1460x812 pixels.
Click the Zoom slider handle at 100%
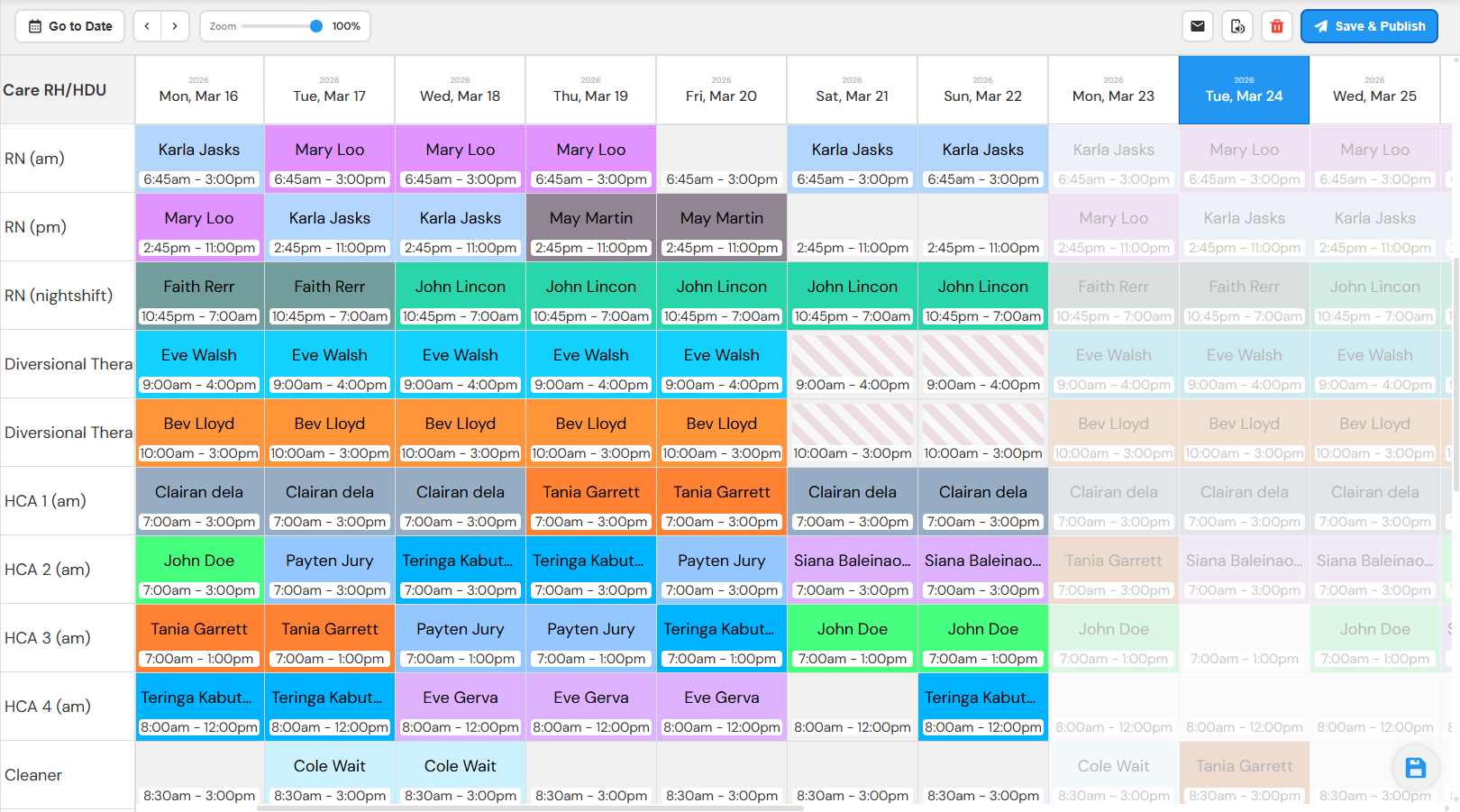pyautogui.click(x=317, y=26)
